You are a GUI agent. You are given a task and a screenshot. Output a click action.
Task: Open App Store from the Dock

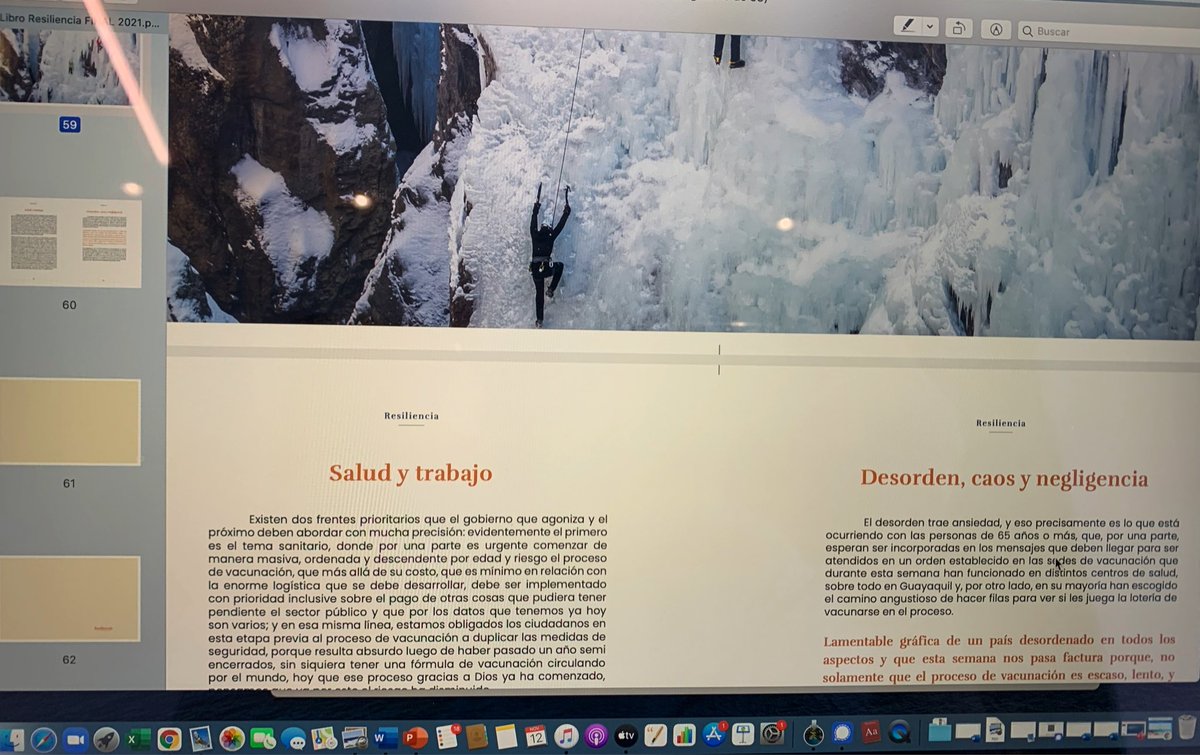click(x=714, y=735)
